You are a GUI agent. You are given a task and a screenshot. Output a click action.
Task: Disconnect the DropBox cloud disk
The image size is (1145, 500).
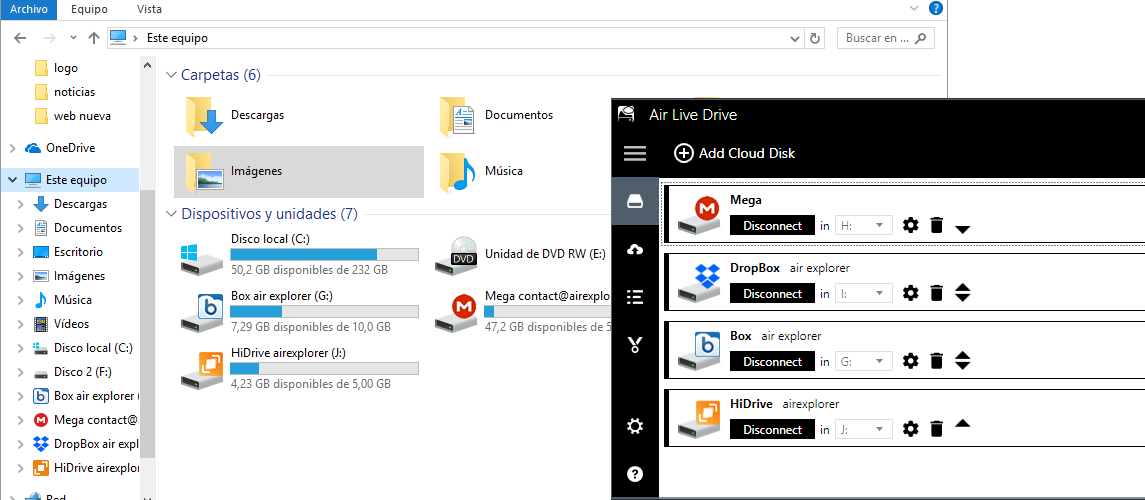pos(773,293)
